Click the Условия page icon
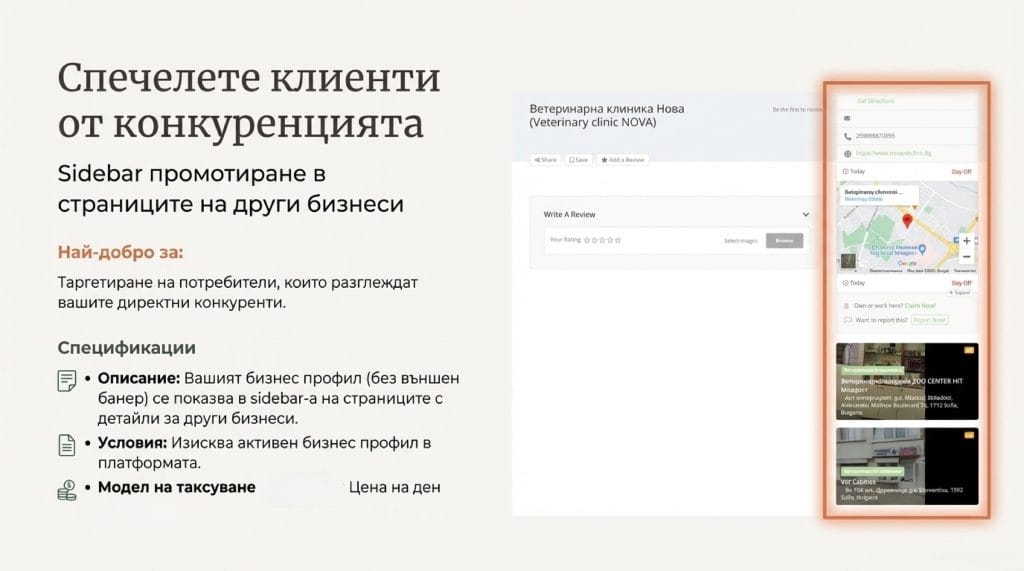 click(x=67, y=445)
